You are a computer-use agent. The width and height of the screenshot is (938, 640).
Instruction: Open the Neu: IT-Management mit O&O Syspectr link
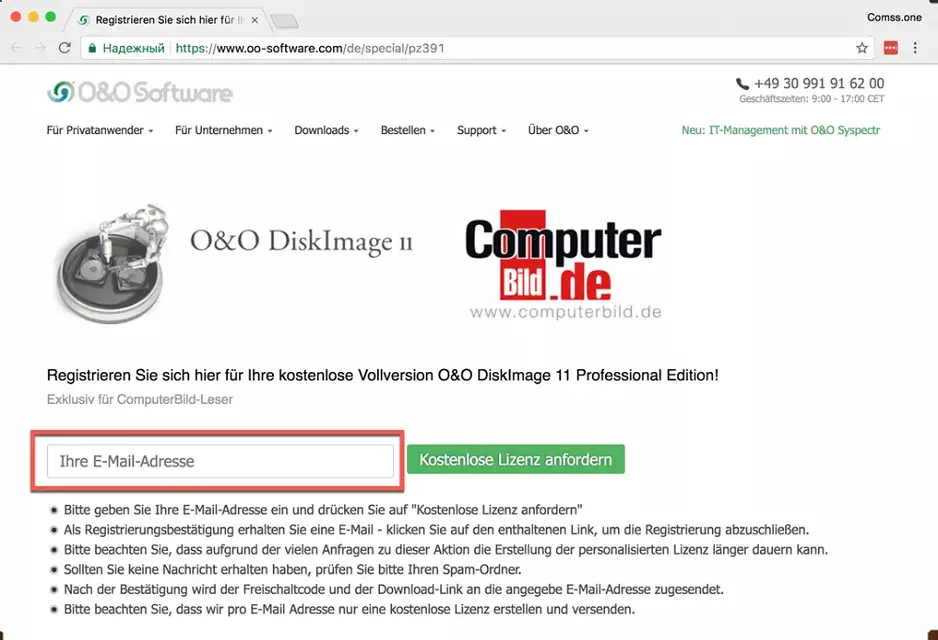coord(781,130)
